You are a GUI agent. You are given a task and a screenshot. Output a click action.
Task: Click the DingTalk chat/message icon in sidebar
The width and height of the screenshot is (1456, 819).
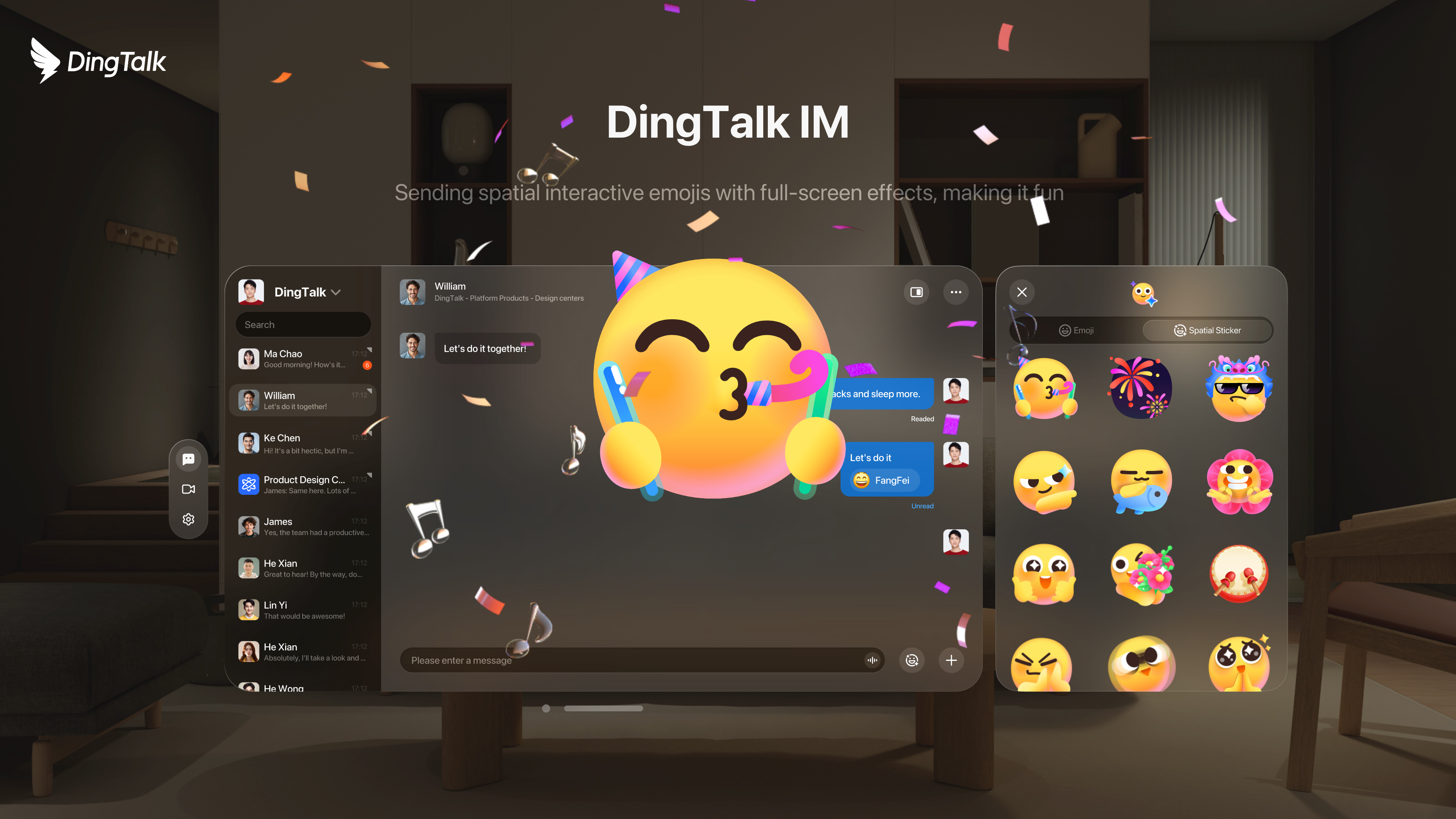click(x=189, y=459)
